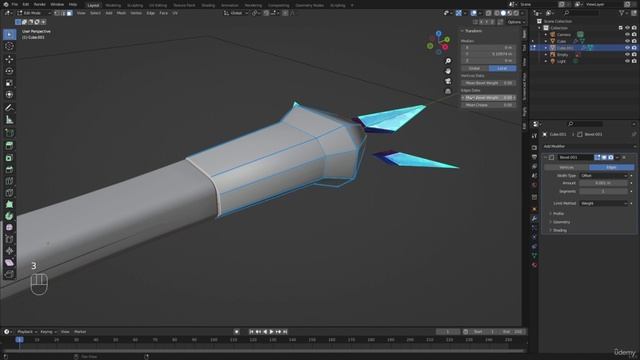Activate the Edge Slide tool
Screen dimensions: 640x360
(x=9, y=239)
